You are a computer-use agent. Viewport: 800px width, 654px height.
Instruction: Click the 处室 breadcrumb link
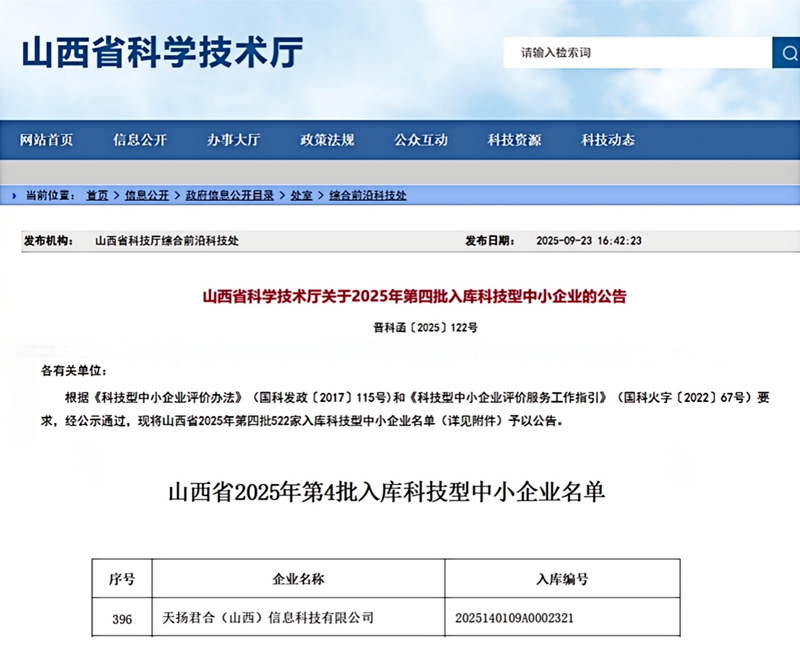(301, 196)
